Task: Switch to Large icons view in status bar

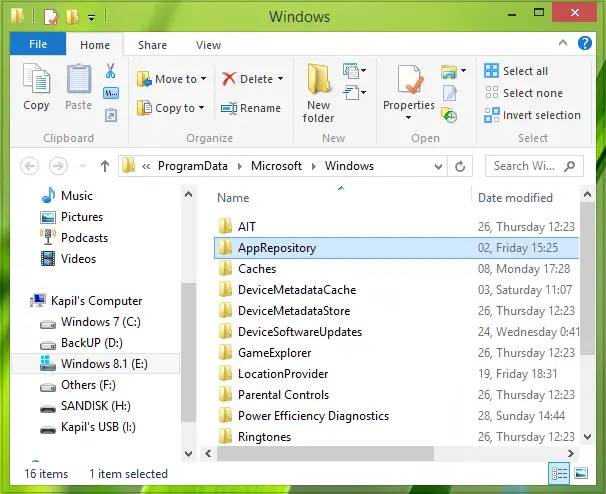Action: (x=581, y=473)
